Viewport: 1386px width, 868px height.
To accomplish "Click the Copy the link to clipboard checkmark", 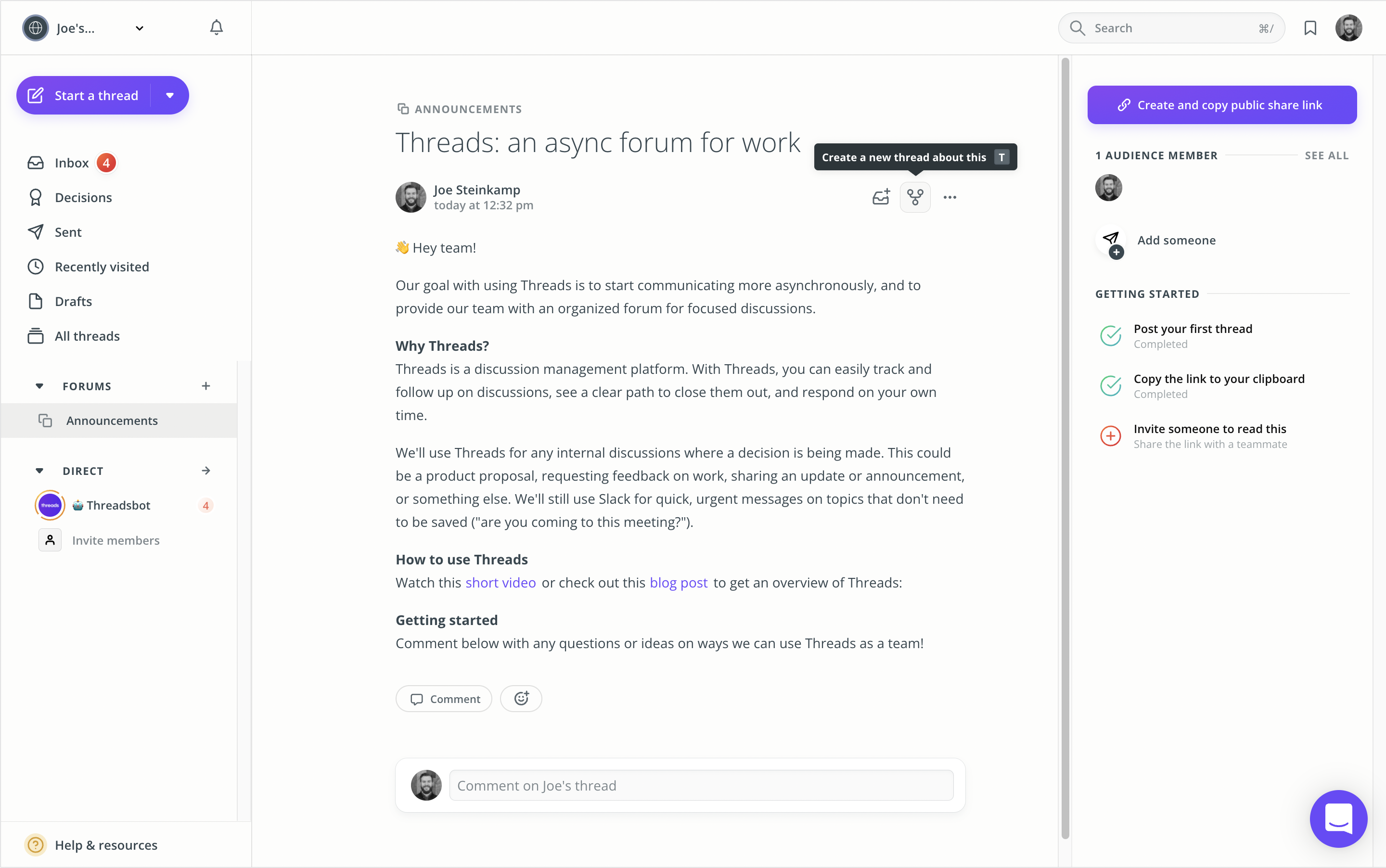I will tap(1110, 386).
